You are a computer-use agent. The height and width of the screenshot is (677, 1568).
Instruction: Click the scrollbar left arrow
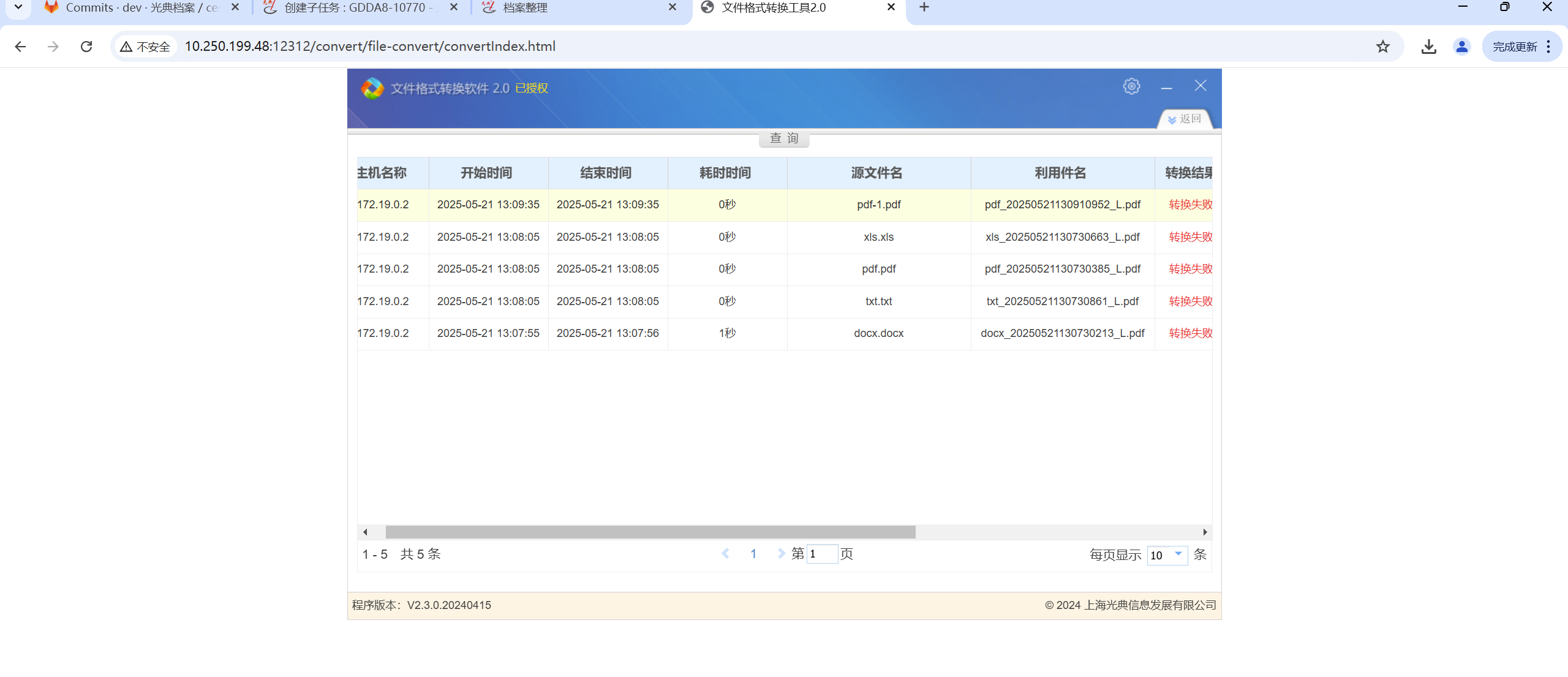coord(365,532)
